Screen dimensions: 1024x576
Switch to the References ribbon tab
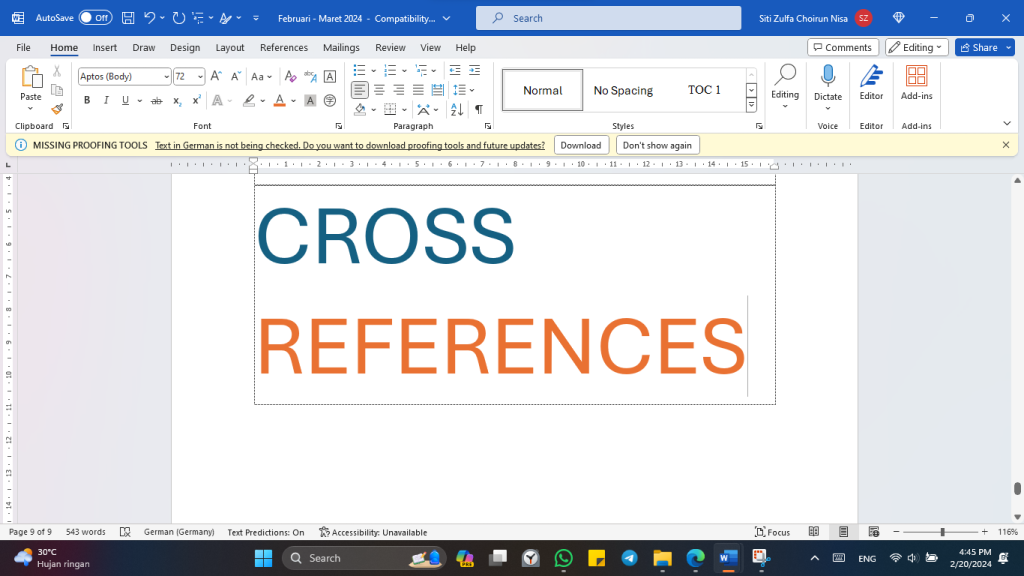pyautogui.click(x=284, y=47)
